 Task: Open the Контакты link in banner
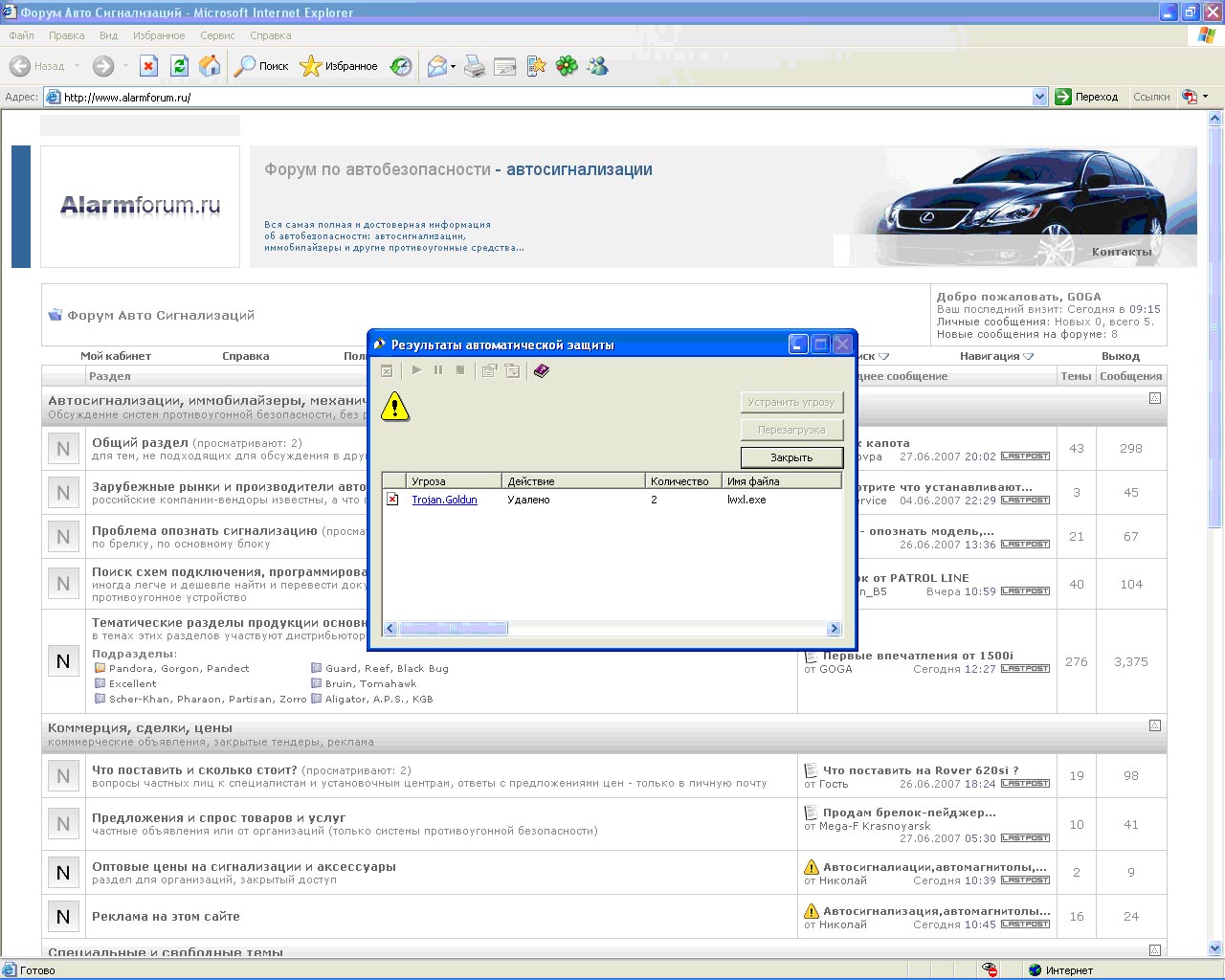pyautogui.click(x=1122, y=252)
